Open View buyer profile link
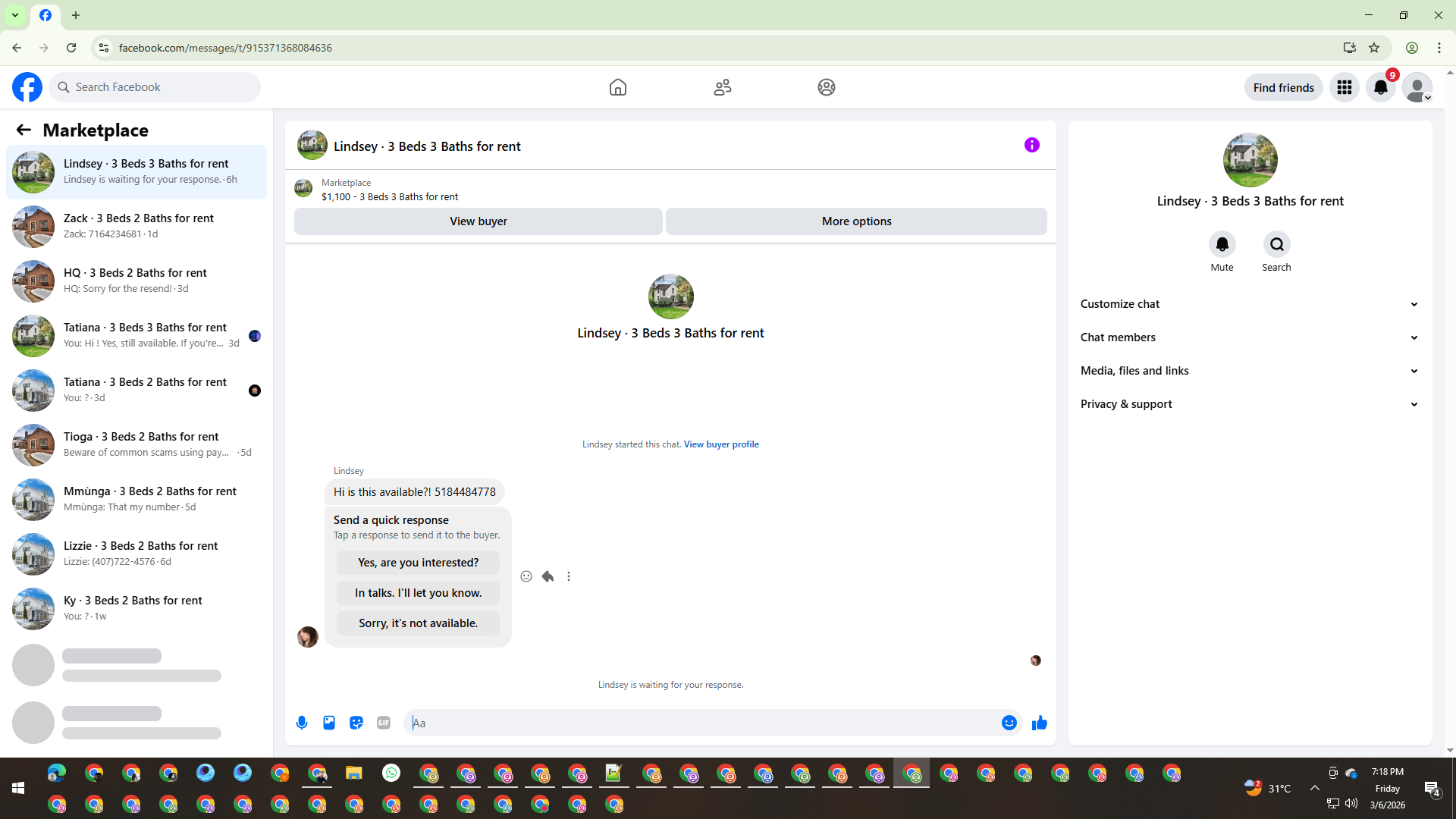This screenshot has width=1456, height=819. 721,444
